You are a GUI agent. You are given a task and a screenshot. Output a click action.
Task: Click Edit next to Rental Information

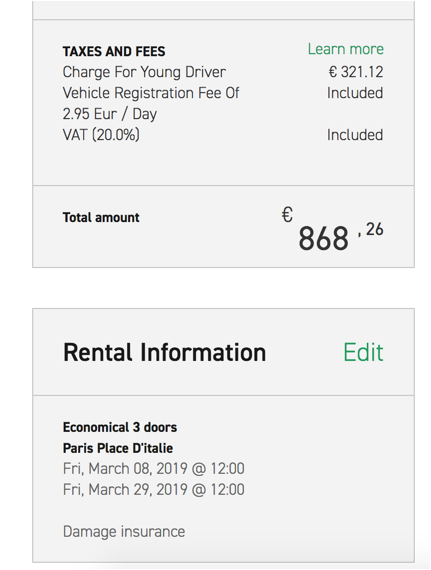pos(363,352)
